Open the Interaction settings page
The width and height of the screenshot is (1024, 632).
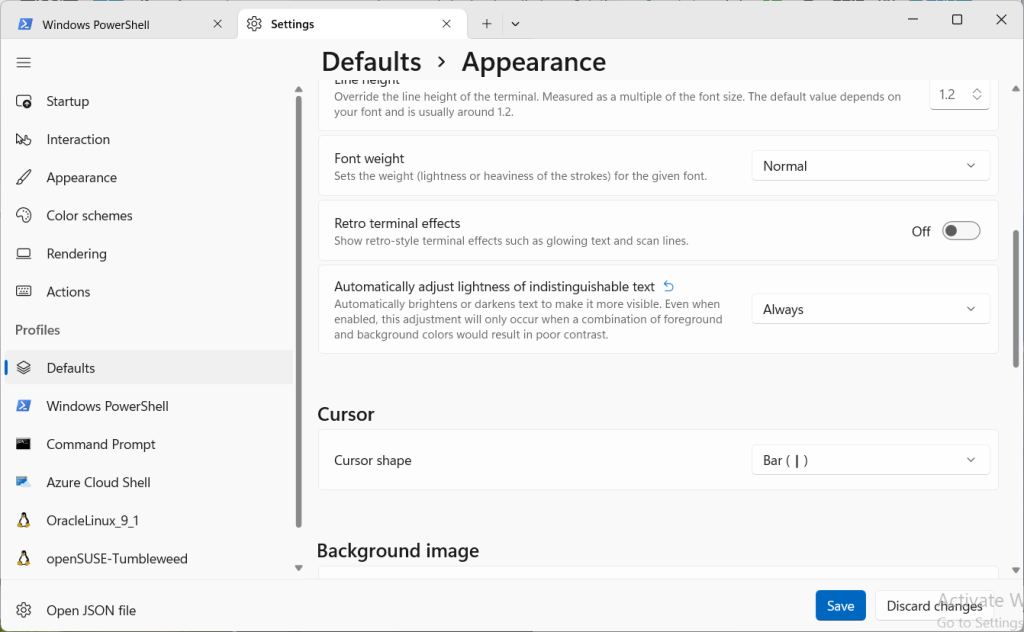pyautogui.click(x=77, y=139)
